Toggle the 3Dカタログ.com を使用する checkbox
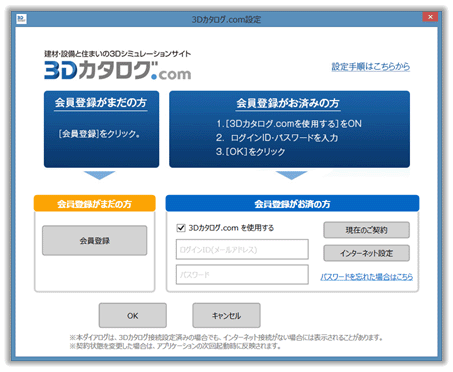This screenshot has height=372, width=453. (181, 228)
